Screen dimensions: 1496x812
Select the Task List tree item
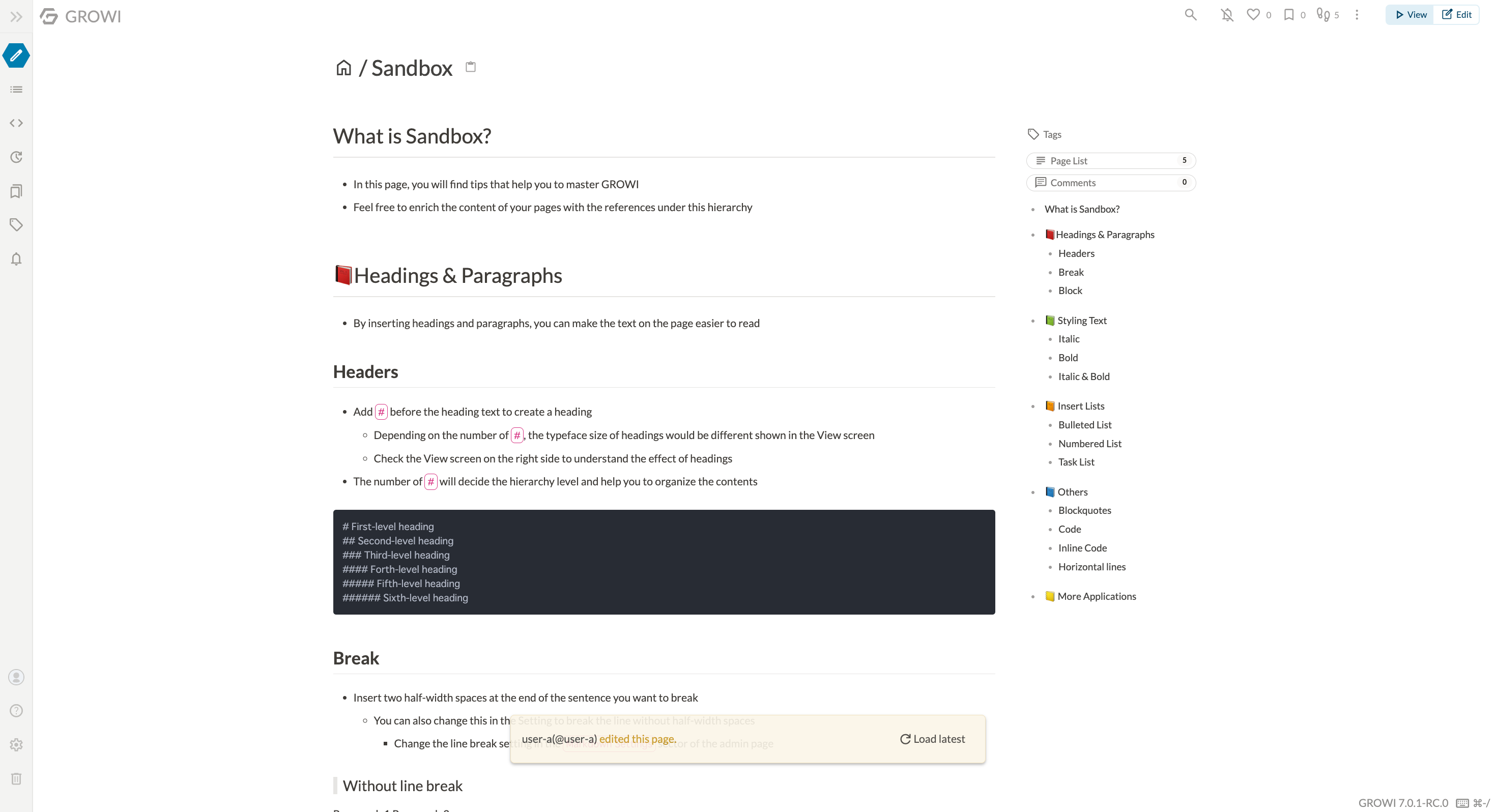[x=1076, y=461]
